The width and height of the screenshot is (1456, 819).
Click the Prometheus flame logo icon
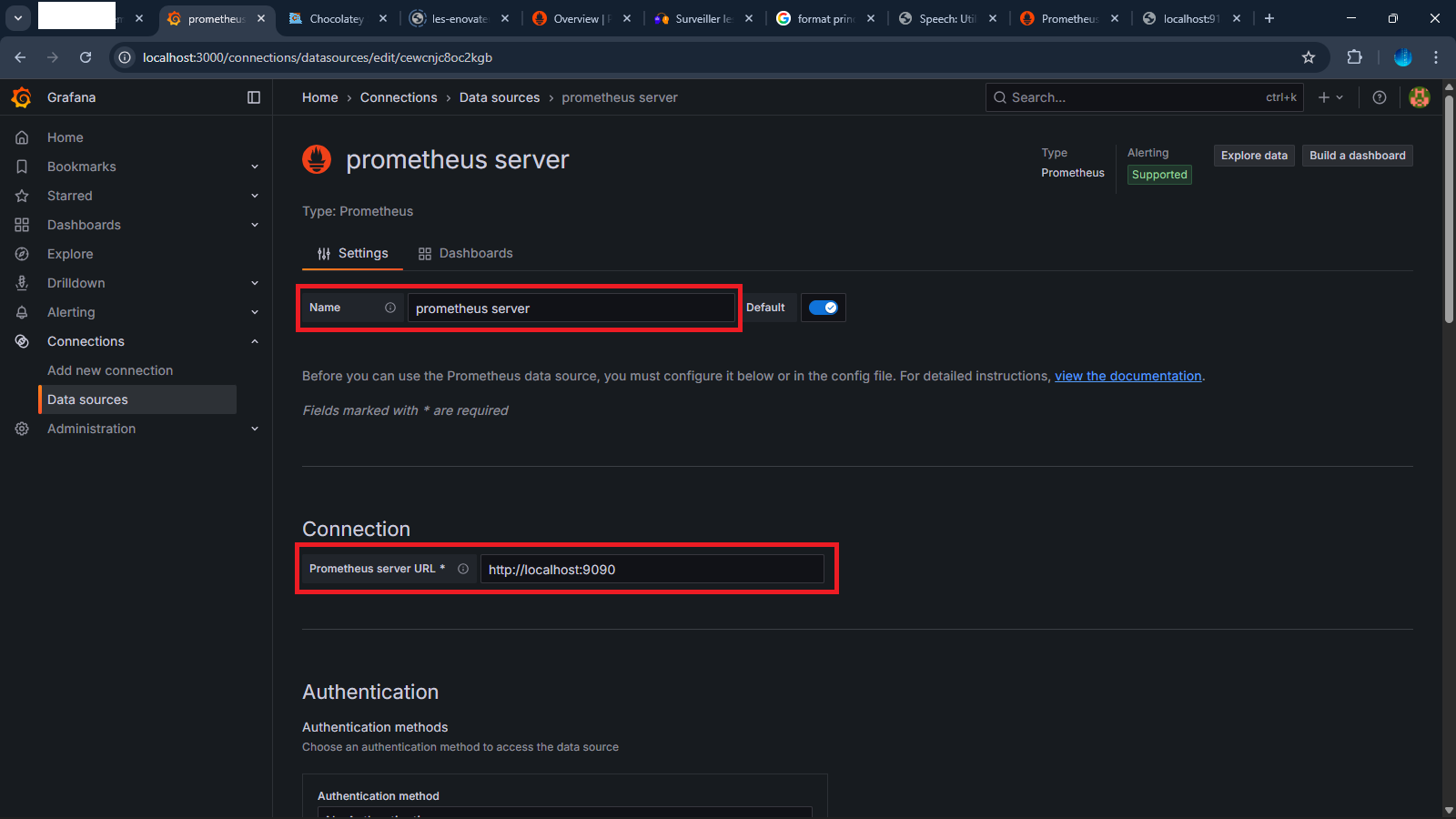click(x=317, y=159)
